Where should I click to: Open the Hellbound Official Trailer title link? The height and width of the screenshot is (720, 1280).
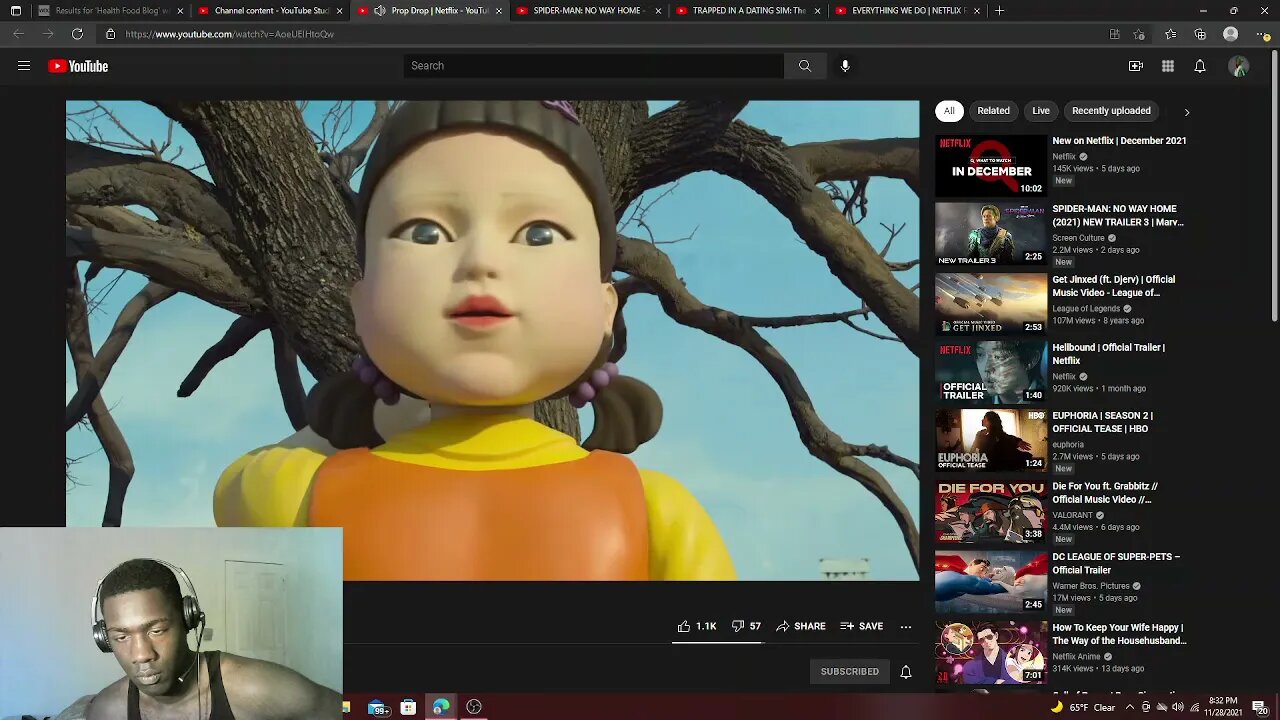click(x=1108, y=354)
